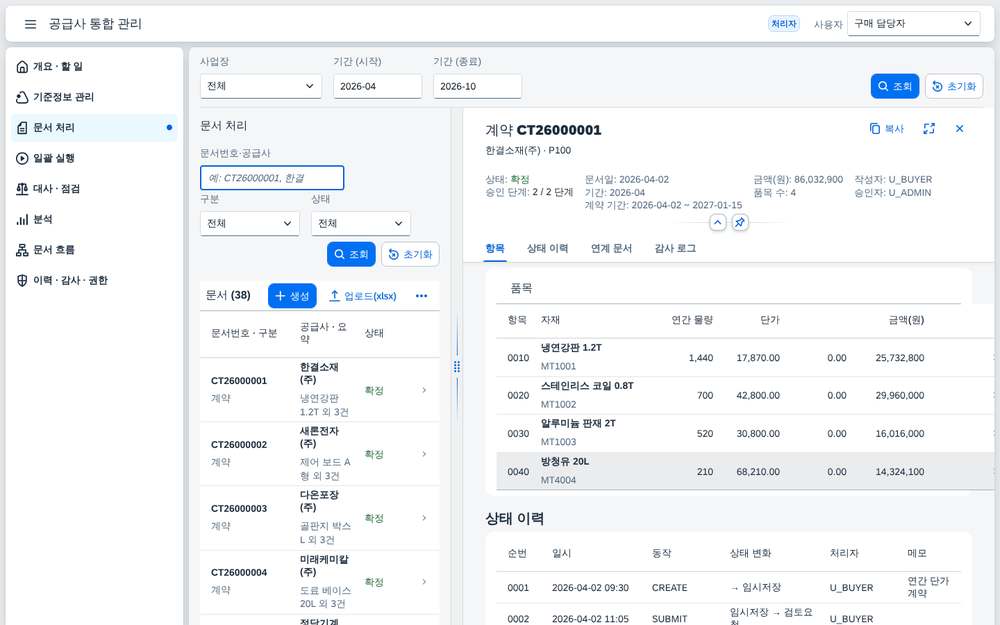Open 일괄 실행 sidebar item
Screen dimensions: 1000x625
94,158
